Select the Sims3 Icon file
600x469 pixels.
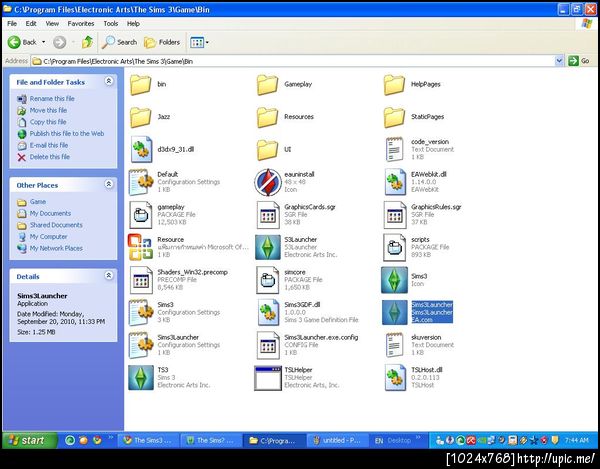click(x=395, y=280)
